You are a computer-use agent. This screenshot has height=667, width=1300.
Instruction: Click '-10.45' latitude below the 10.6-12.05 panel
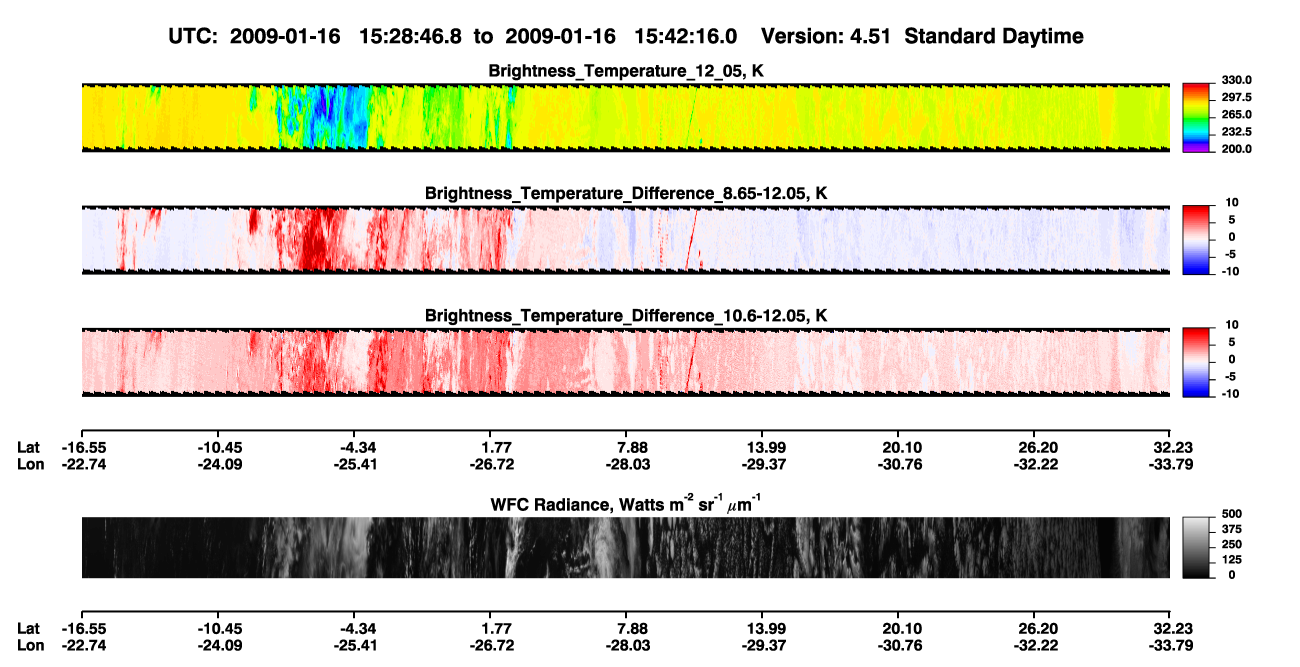tap(220, 447)
